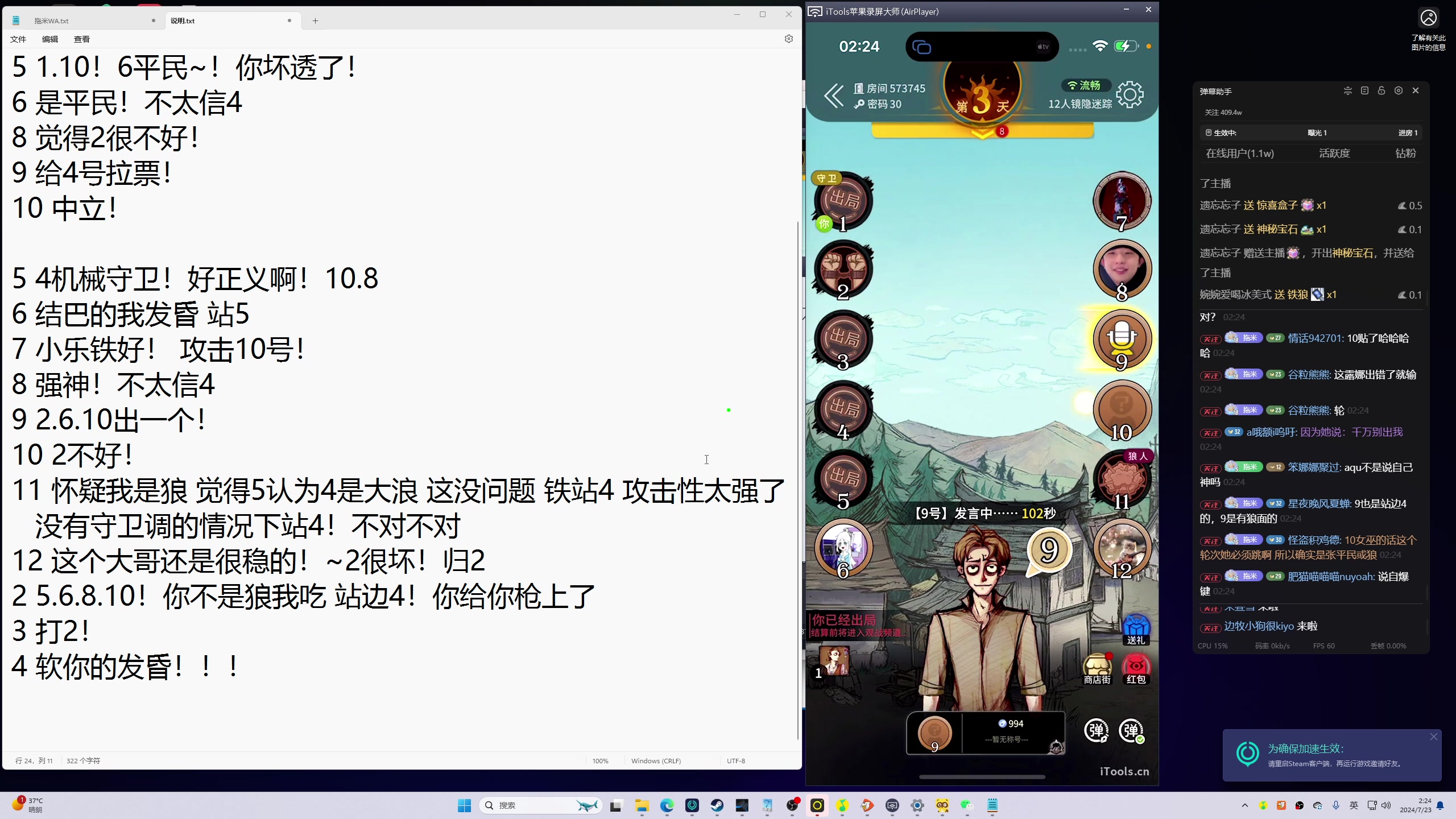Tap the spectator thumbnail labeled 1
The image size is (1456, 819).
[x=834, y=661]
